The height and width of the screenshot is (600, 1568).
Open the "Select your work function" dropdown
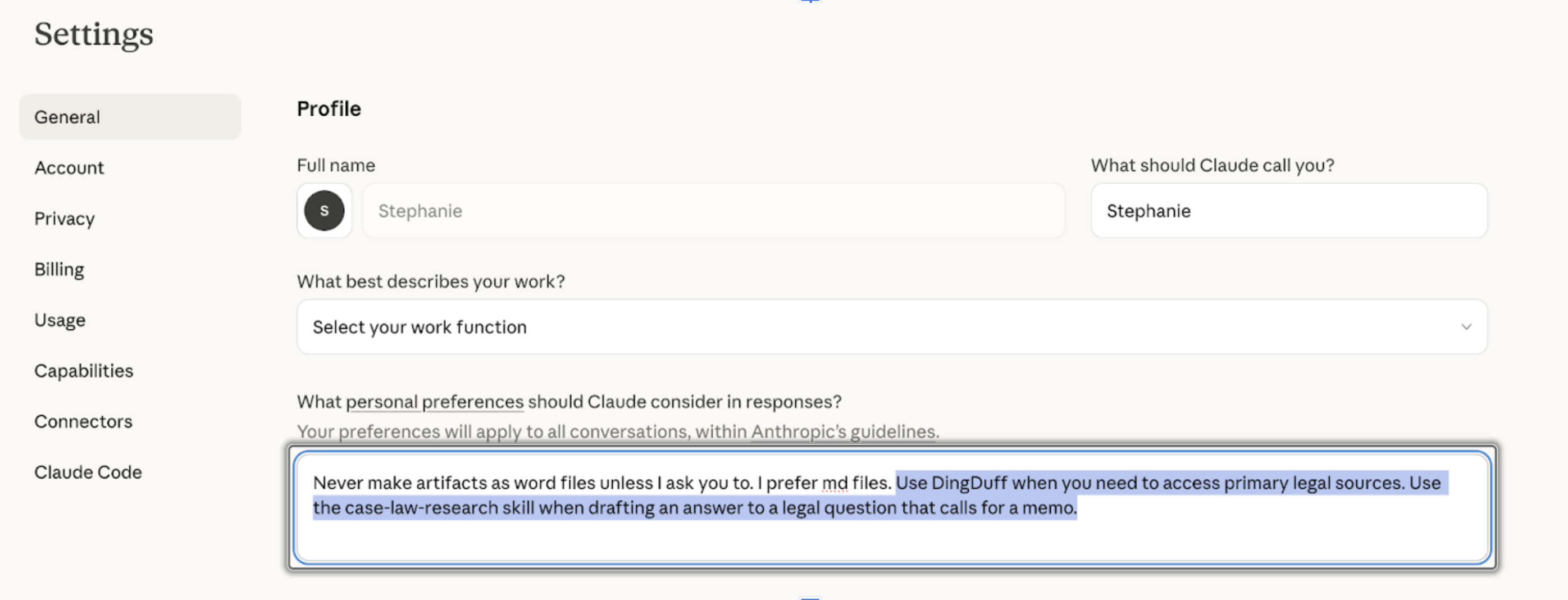click(x=891, y=327)
